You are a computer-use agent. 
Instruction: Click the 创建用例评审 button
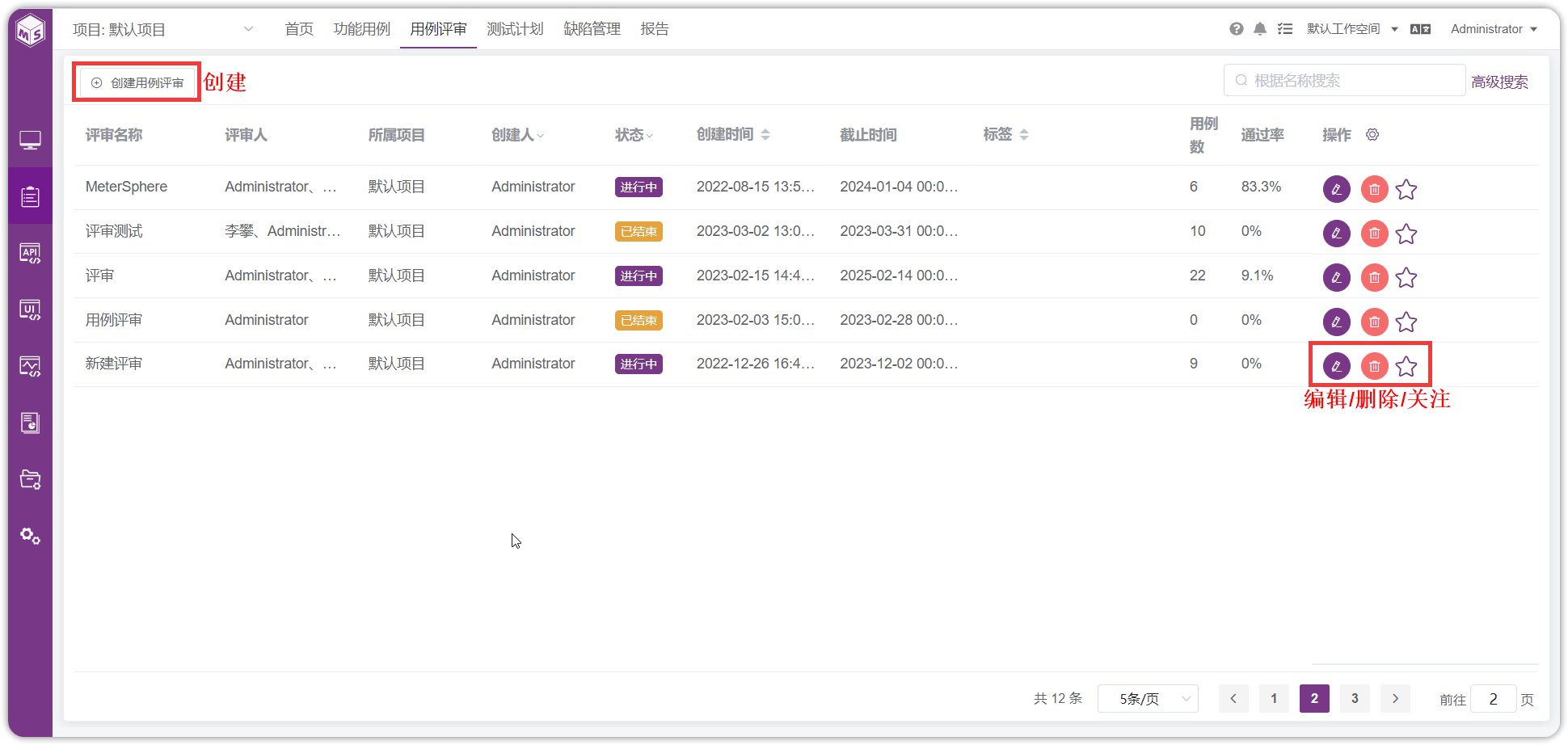pyautogui.click(x=137, y=82)
